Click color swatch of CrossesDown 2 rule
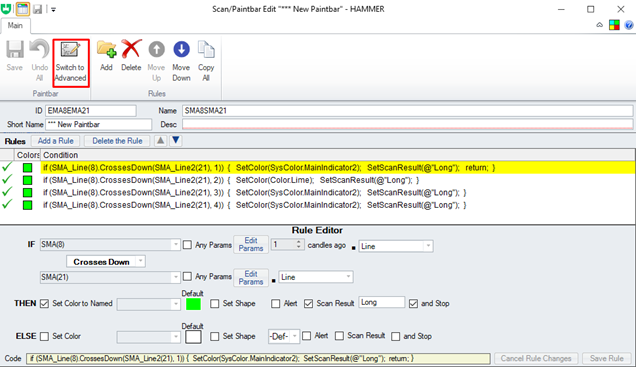The width and height of the screenshot is (636, 367). coord(27,180)
